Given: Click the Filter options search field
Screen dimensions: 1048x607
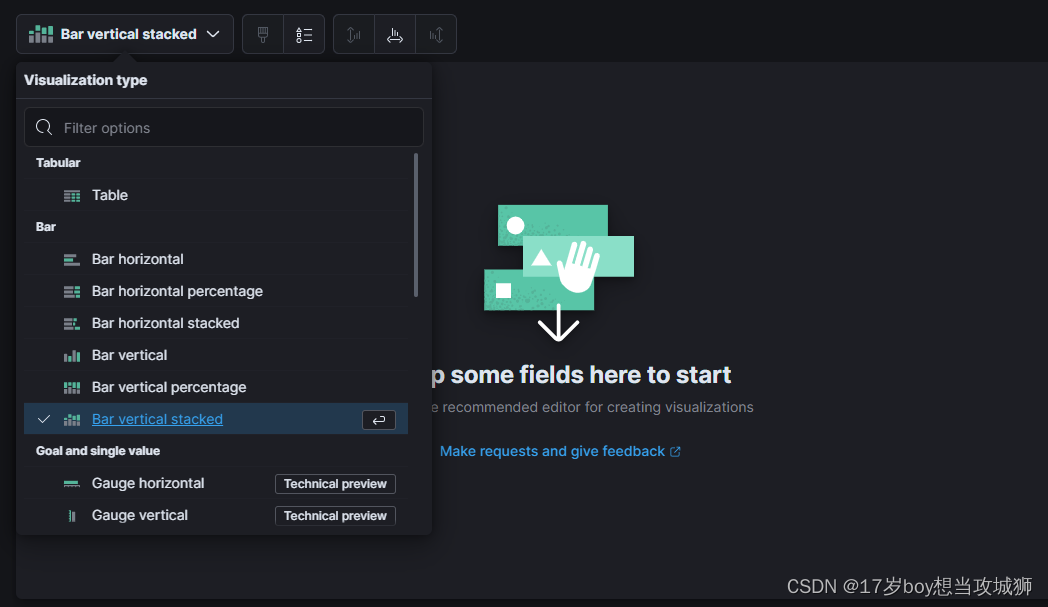Looking at the screenshot, I should point(224,128).
